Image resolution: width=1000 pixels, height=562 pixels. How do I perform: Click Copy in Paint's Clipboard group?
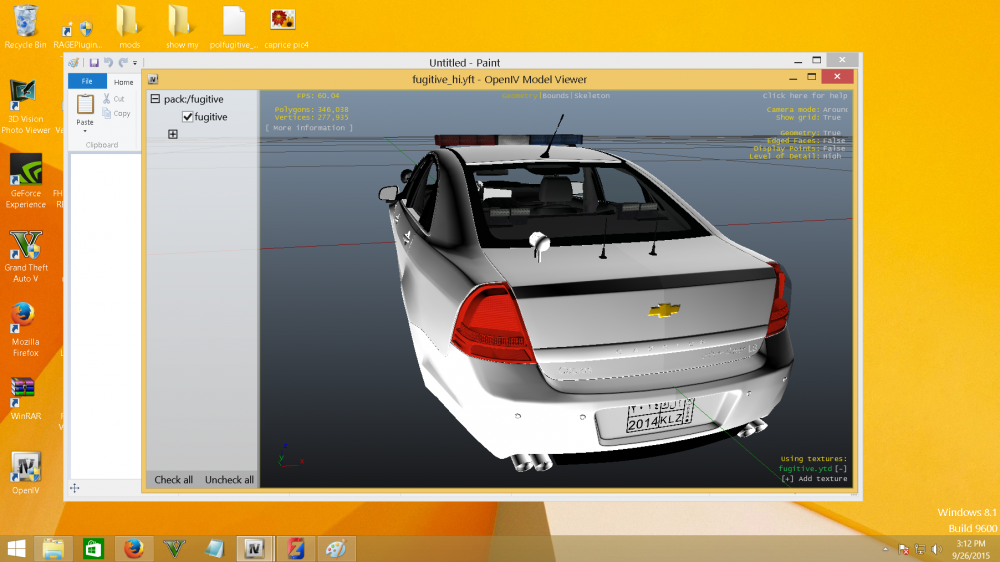point(116,114)
